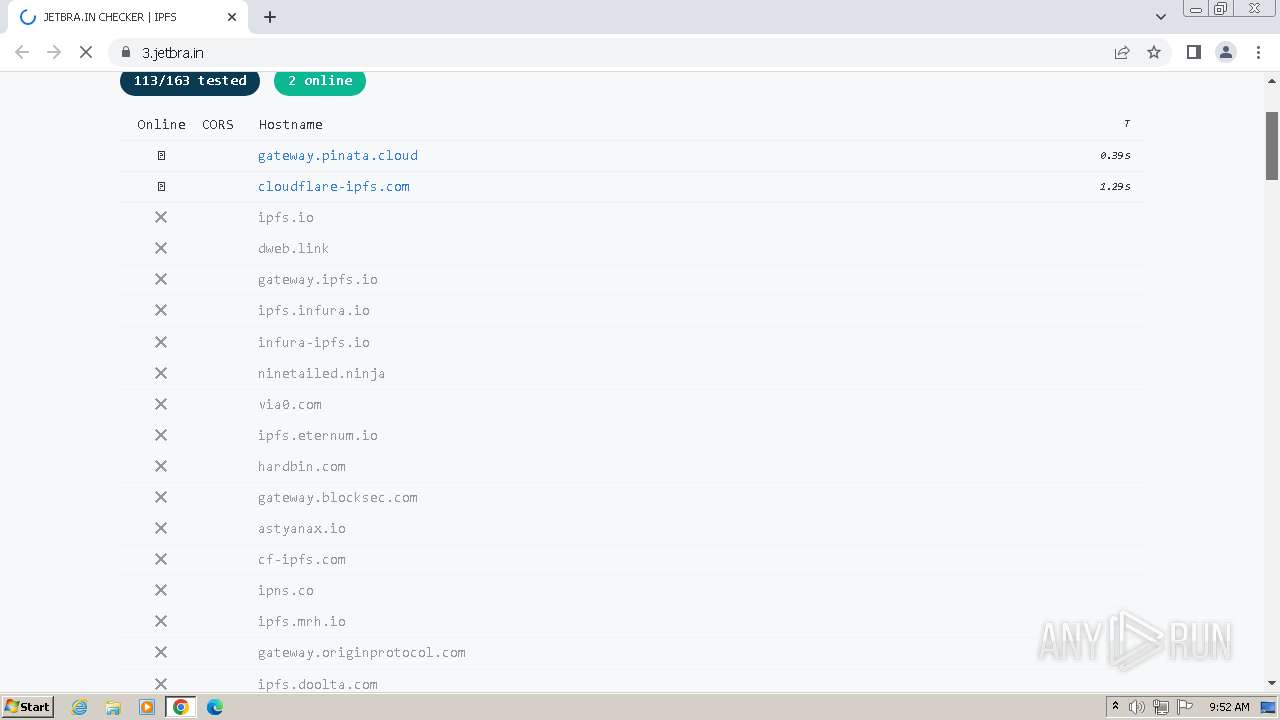Click the offline X beside infura-ipfs.io
The image size is (1280, 720).
(161, 342)
